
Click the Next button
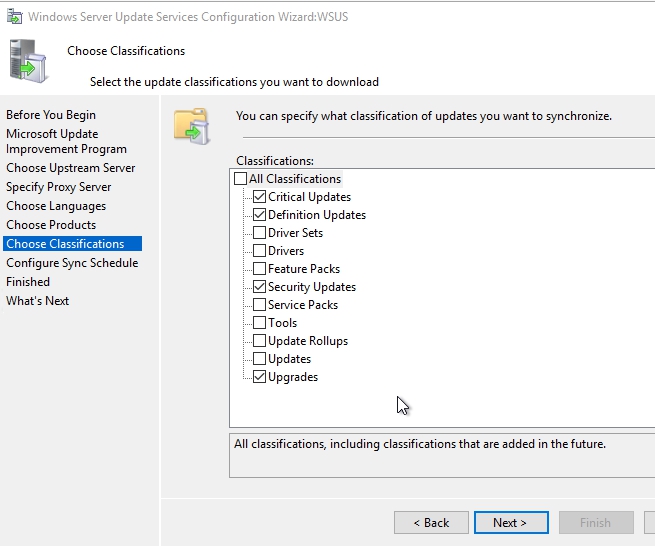(x=510, y=522)
